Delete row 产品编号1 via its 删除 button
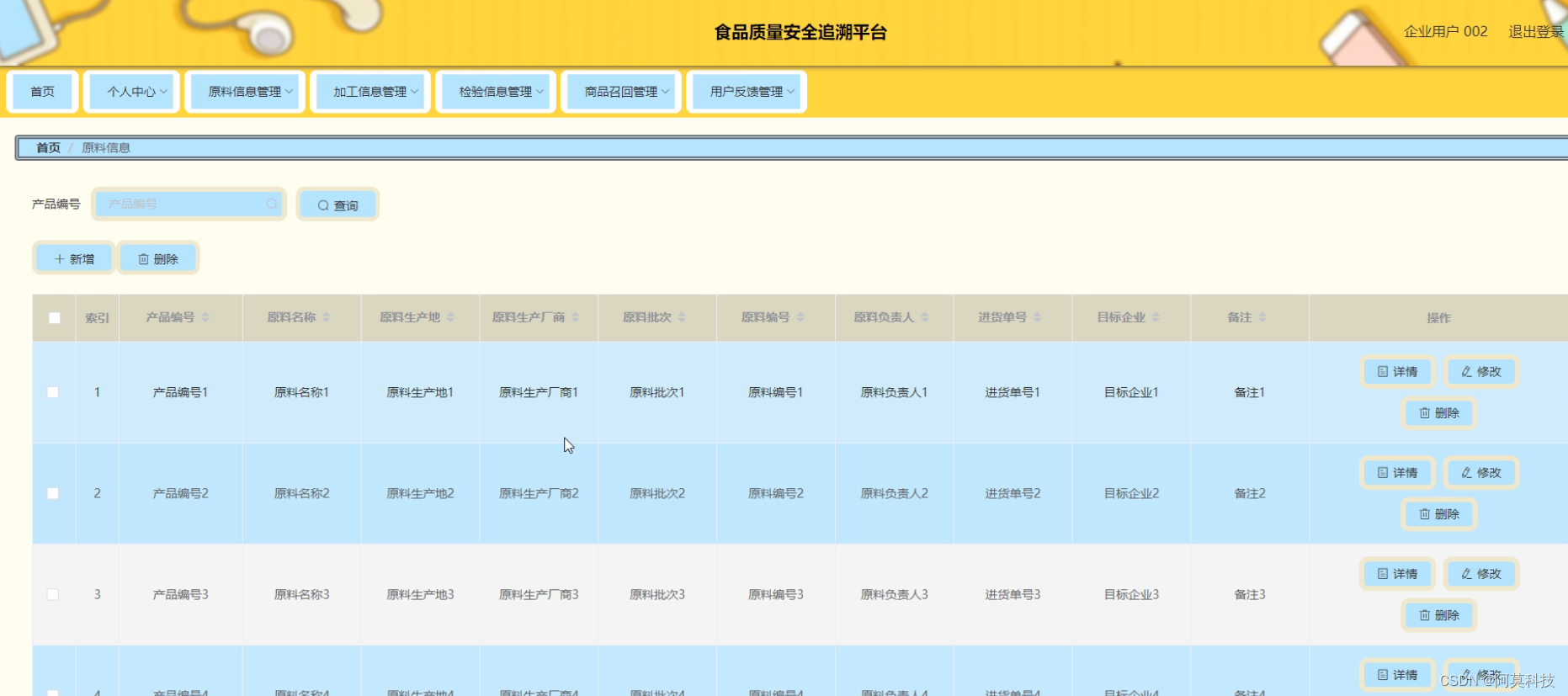 pos(1439,413)
